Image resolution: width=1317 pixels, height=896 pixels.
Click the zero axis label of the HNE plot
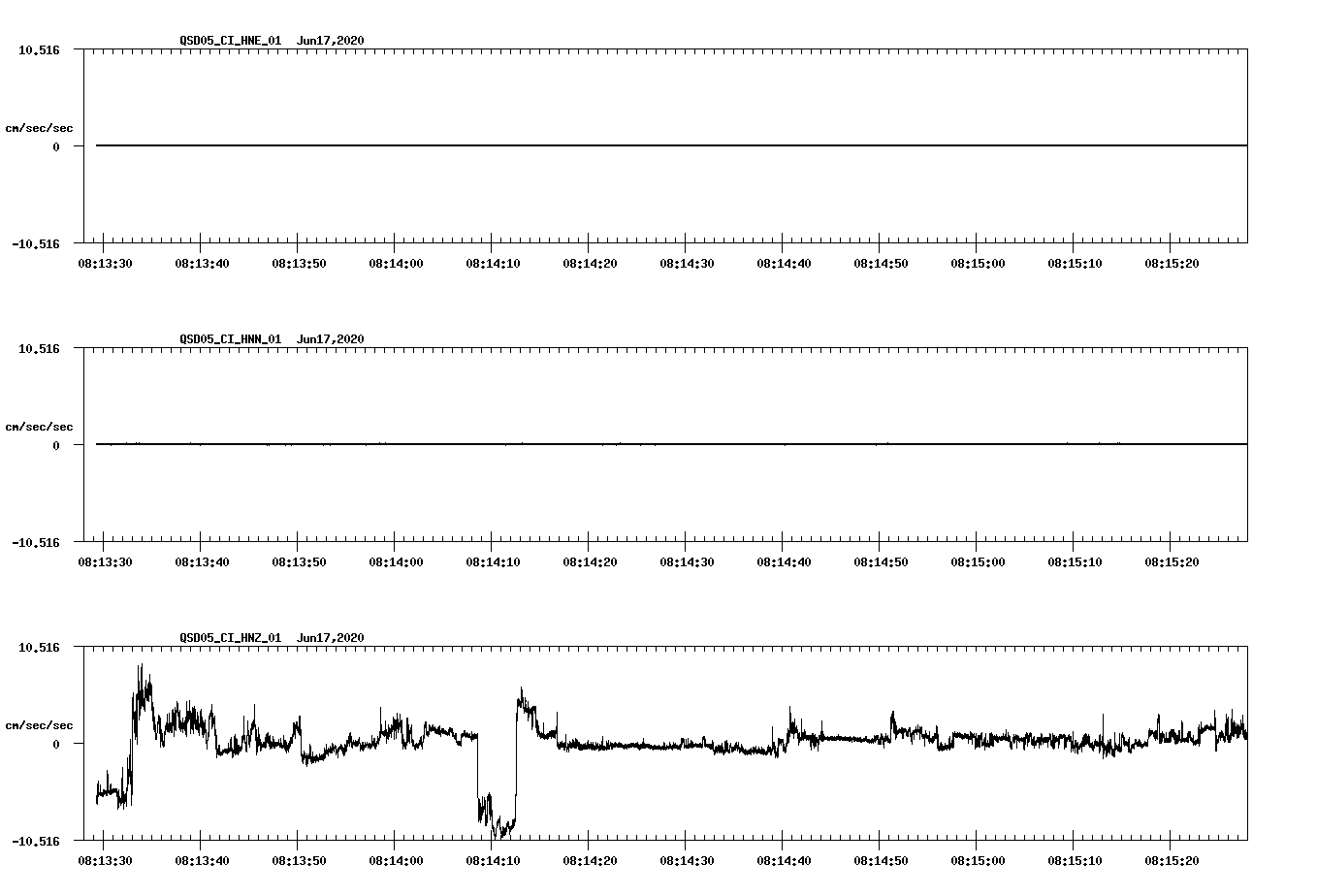56,146
